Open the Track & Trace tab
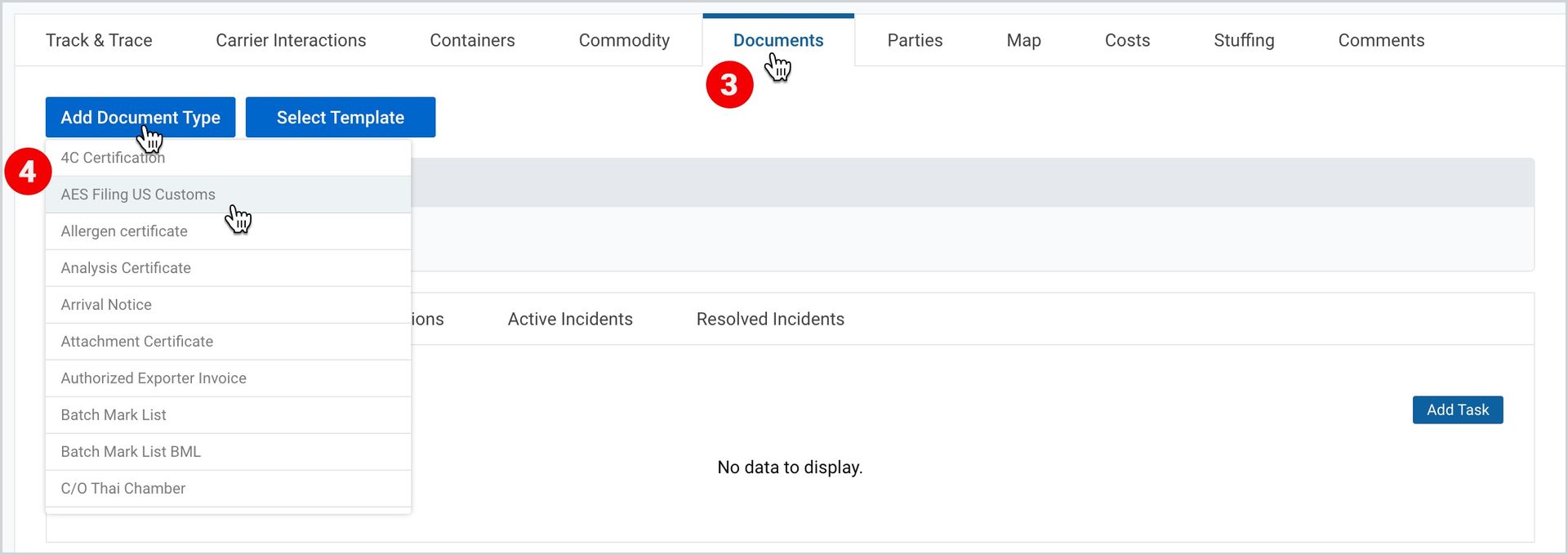This screenshot has height=555, width=1568. pos(99,40)
